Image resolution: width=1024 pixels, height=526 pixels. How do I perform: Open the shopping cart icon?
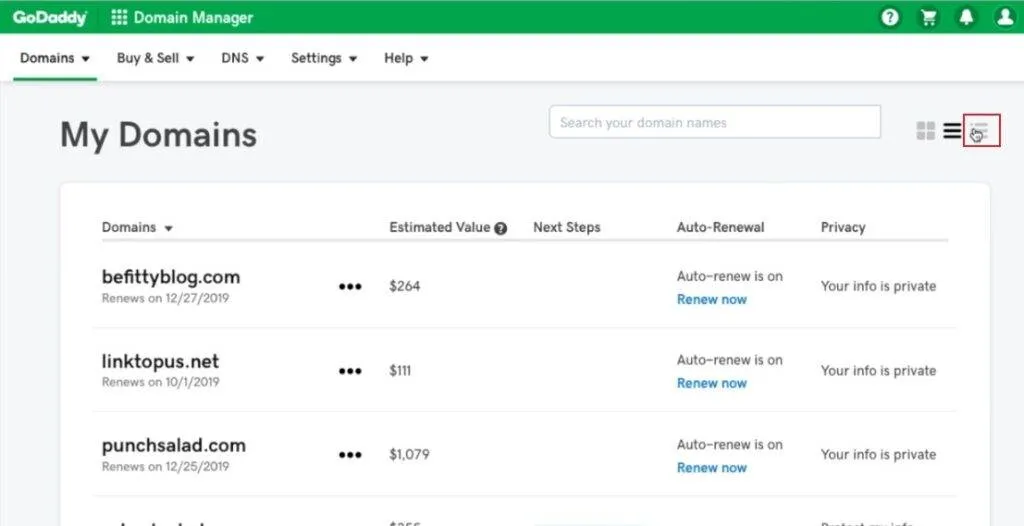pos(928,18)
